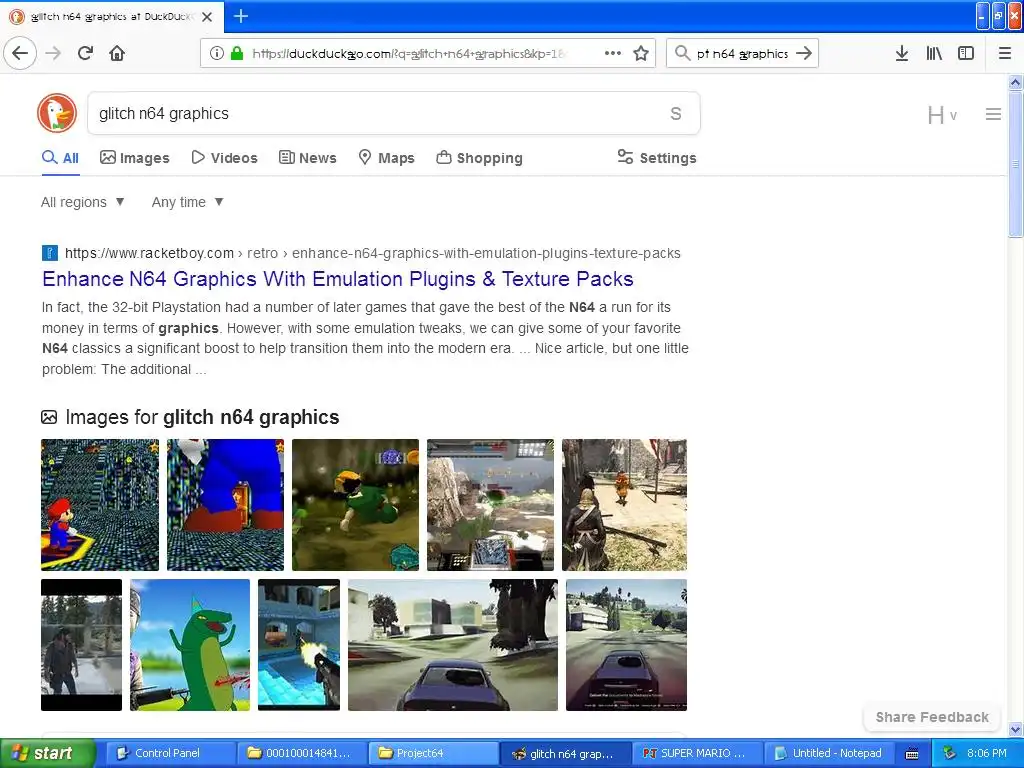Expand the Any time filter

(x=187, y=202)
